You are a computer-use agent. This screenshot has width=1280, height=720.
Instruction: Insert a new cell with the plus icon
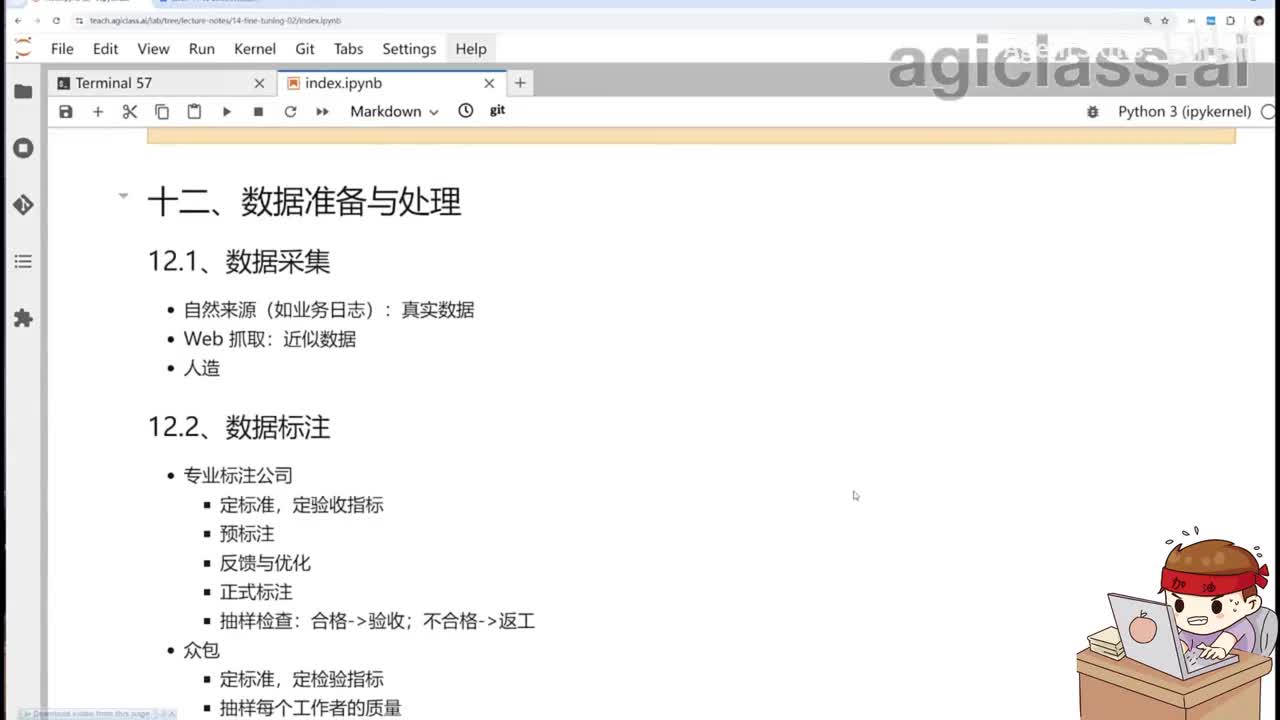(98, 111)
